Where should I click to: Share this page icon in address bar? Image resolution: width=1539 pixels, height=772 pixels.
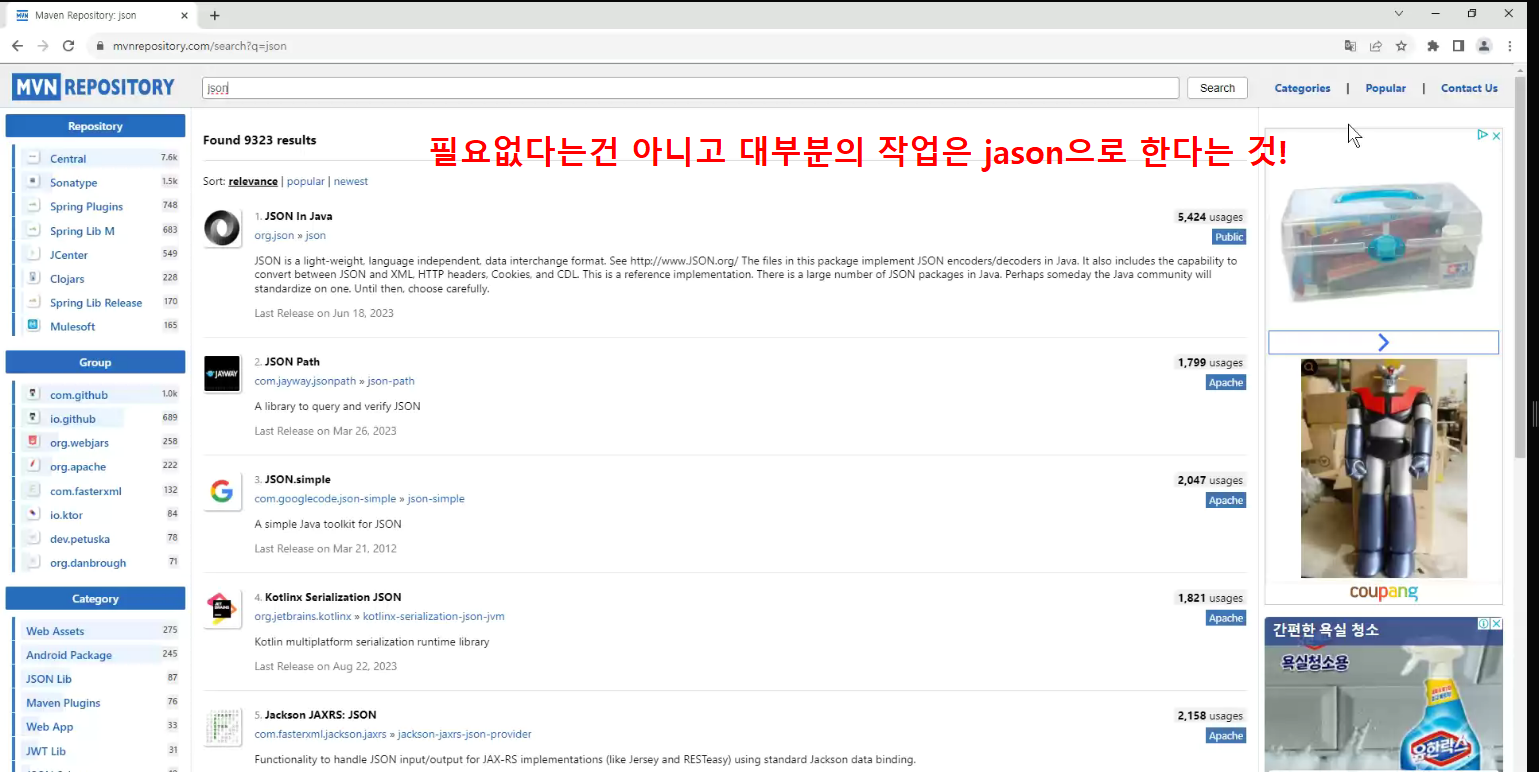[x=1376, y=46]
